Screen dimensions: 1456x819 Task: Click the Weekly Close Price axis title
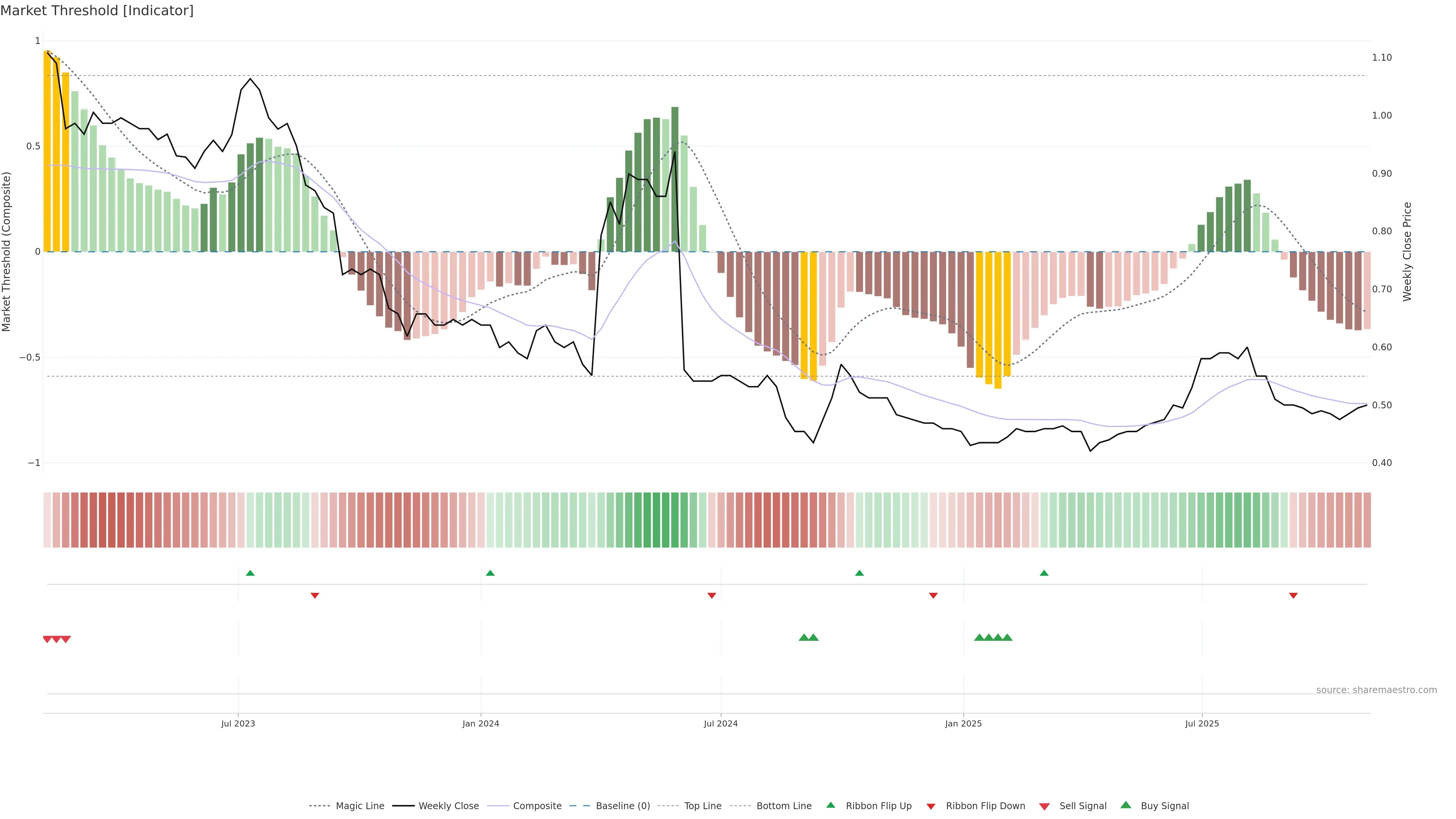tap(1407, 251)
